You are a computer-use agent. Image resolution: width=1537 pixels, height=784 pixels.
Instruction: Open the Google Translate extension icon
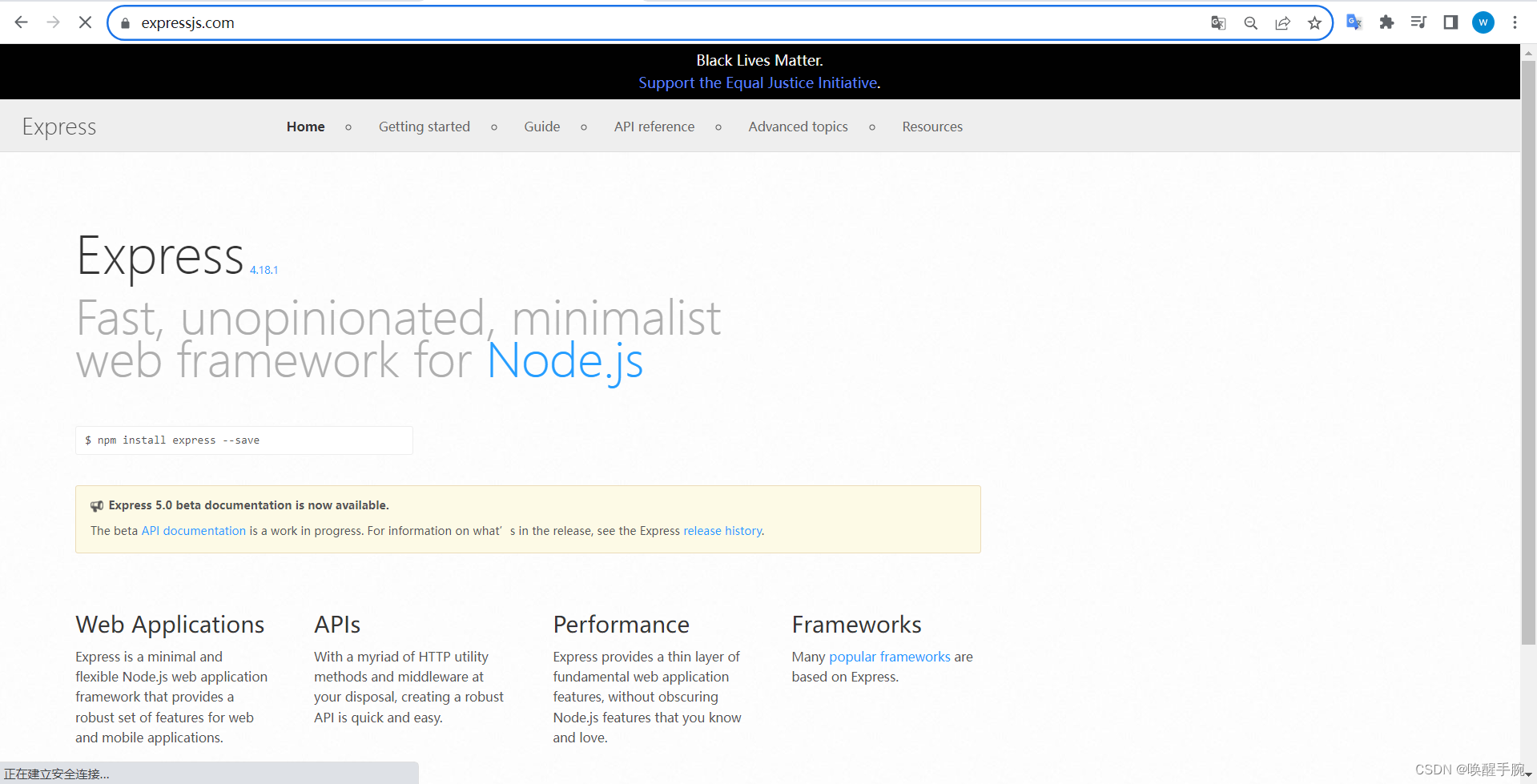[x=1354, y=22]
